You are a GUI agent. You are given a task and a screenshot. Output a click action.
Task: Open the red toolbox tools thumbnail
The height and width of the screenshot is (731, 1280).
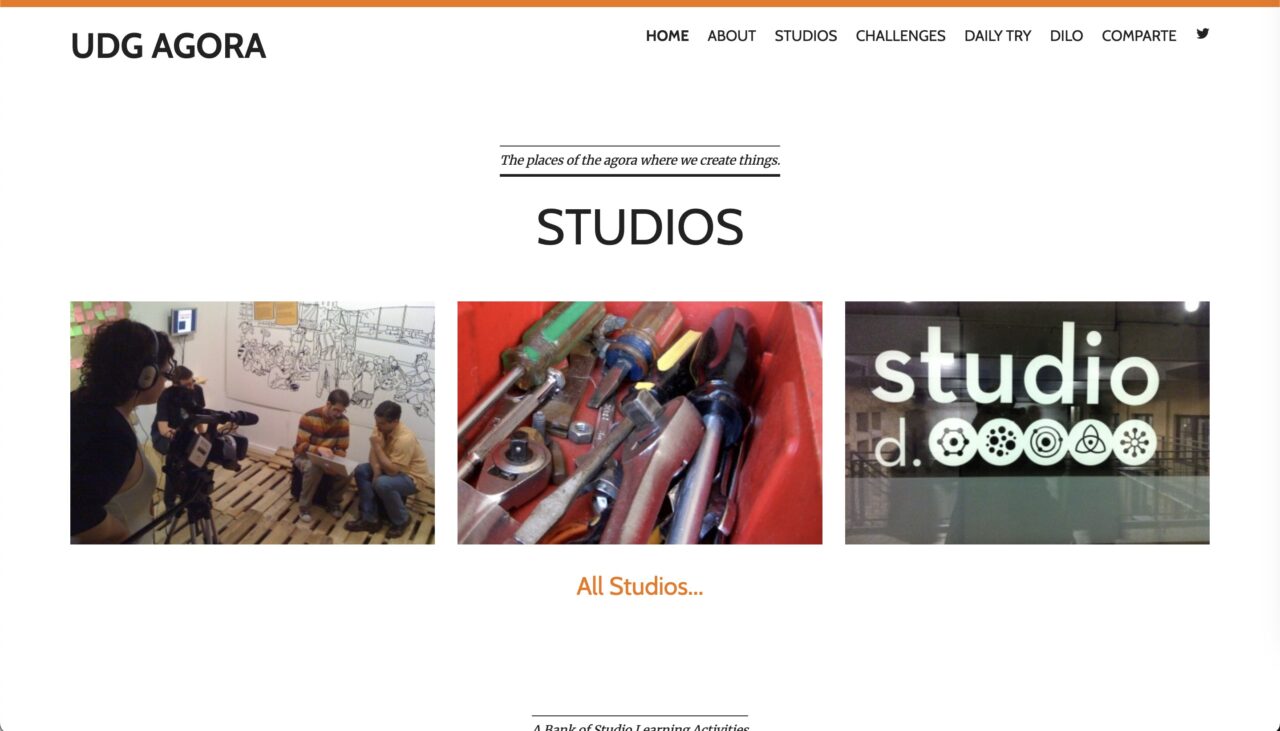(x=640, y=423)
